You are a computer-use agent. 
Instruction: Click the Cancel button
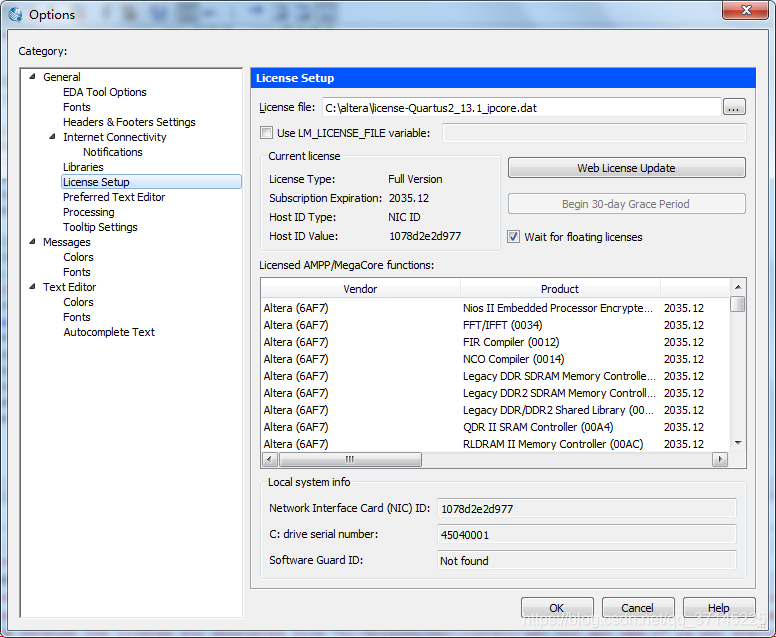(637, 607)
